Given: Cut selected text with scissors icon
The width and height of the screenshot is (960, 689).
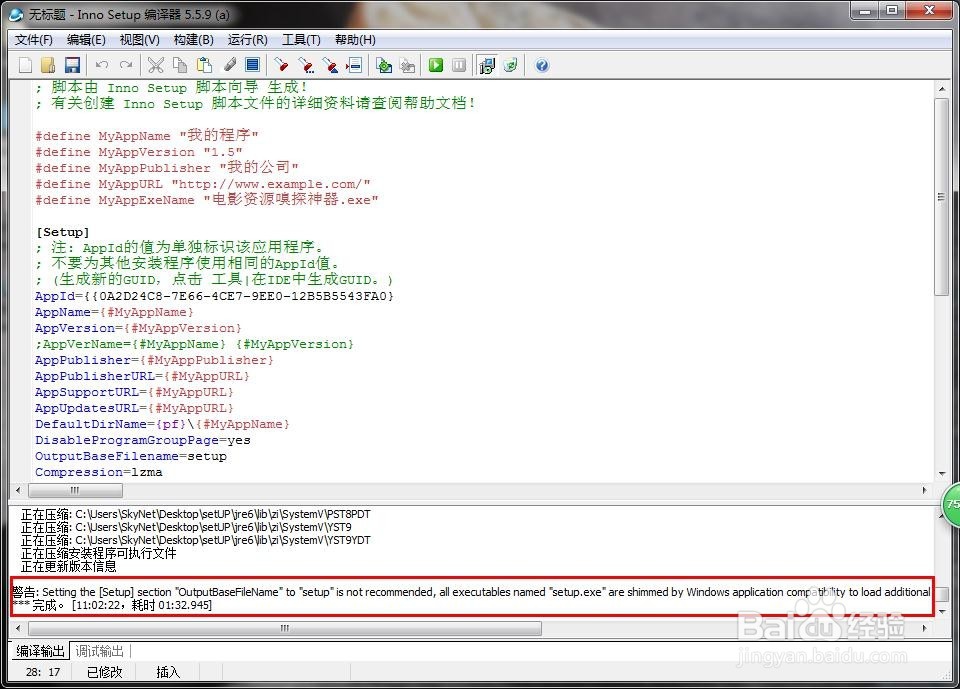Looking at the screenshot, I should [x=156, y=65].
